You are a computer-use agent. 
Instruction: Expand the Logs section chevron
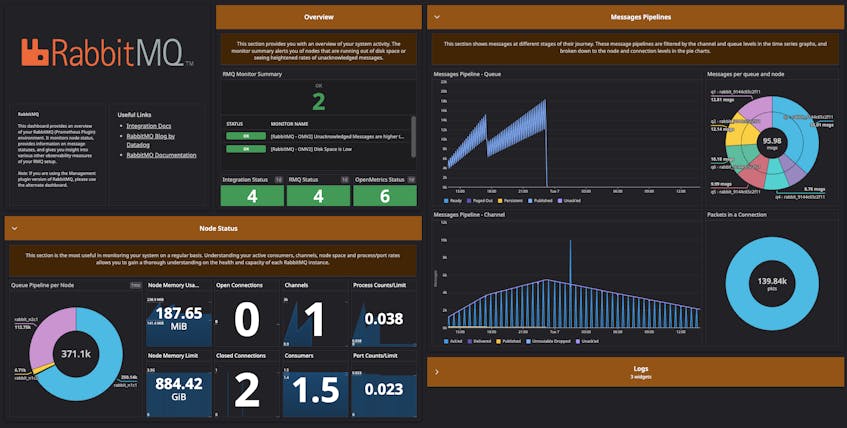pyautogui.click(x=437, y=372)
